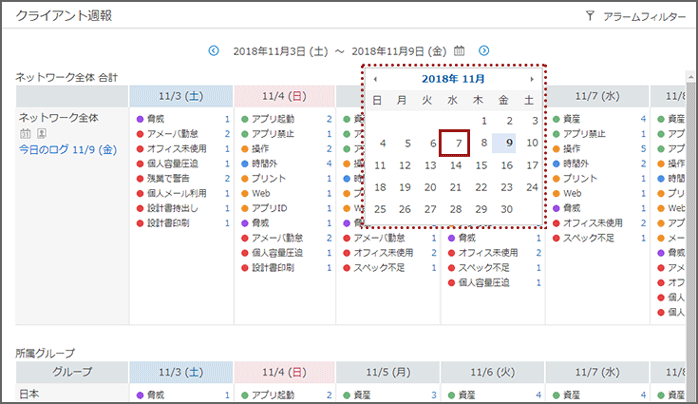
Task: Click count for アメーバ勤怠 on 11/3
Action: (227, 134)
